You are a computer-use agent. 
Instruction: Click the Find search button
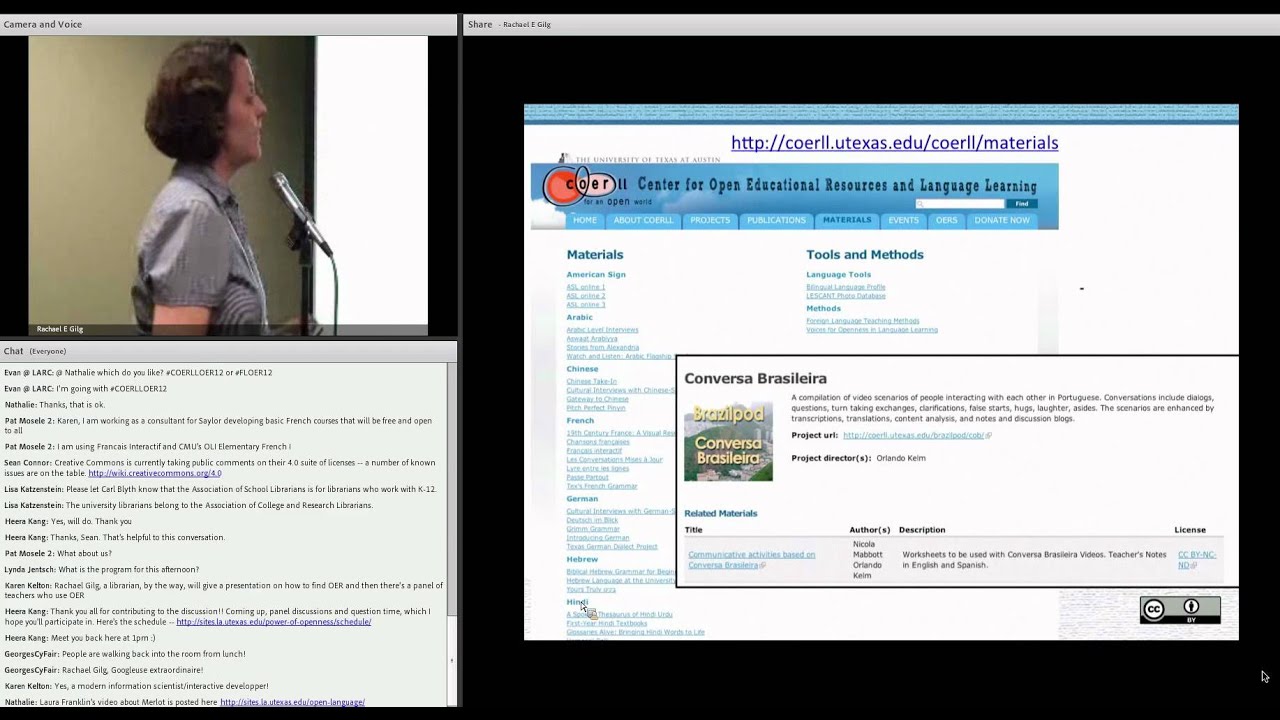point(1021,203)
